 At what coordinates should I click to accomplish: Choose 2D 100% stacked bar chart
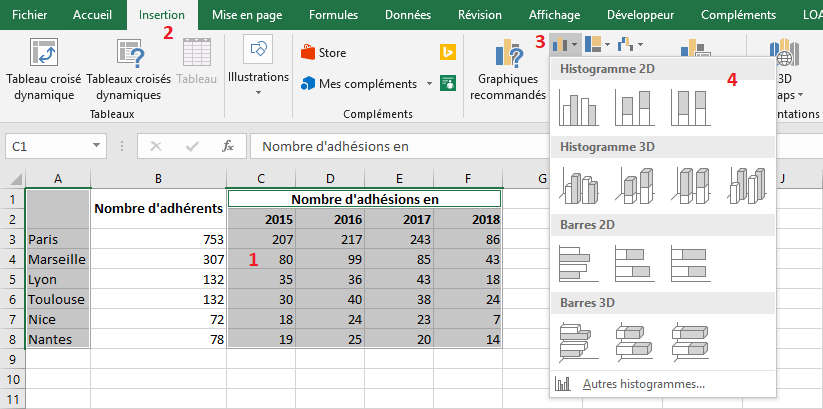(690, 264)
